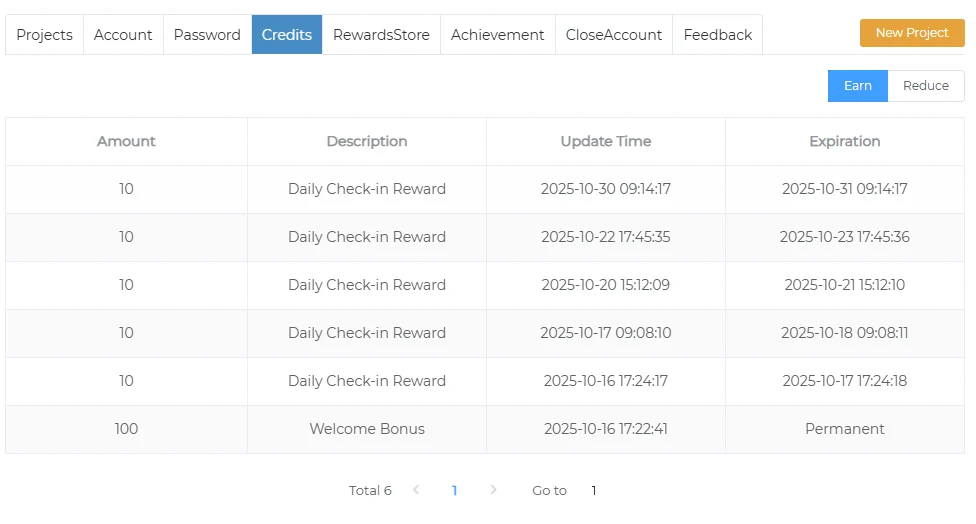
Task: Click Daily Check-in Reward in 2025-10-30 row
Action: [367, 189]
